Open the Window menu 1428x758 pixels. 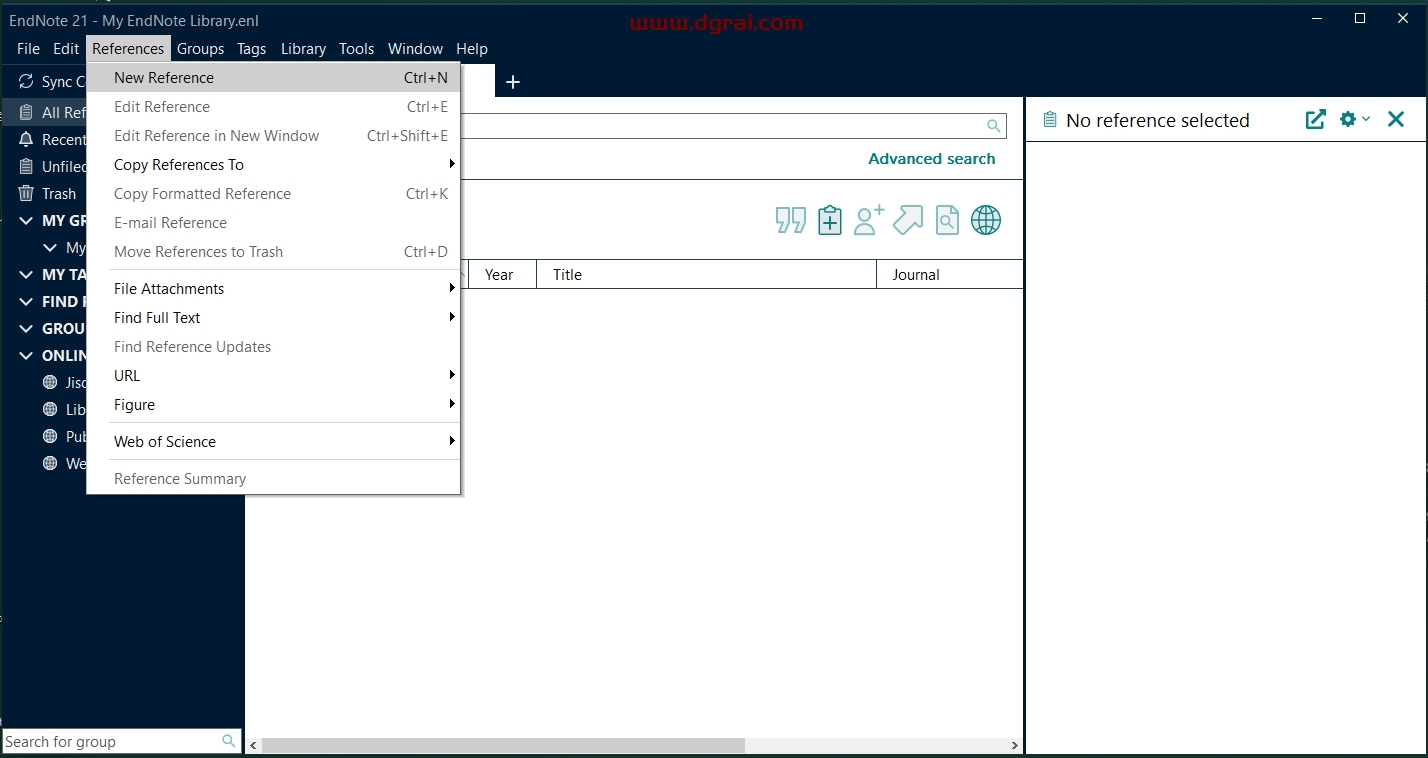point(415,48)
